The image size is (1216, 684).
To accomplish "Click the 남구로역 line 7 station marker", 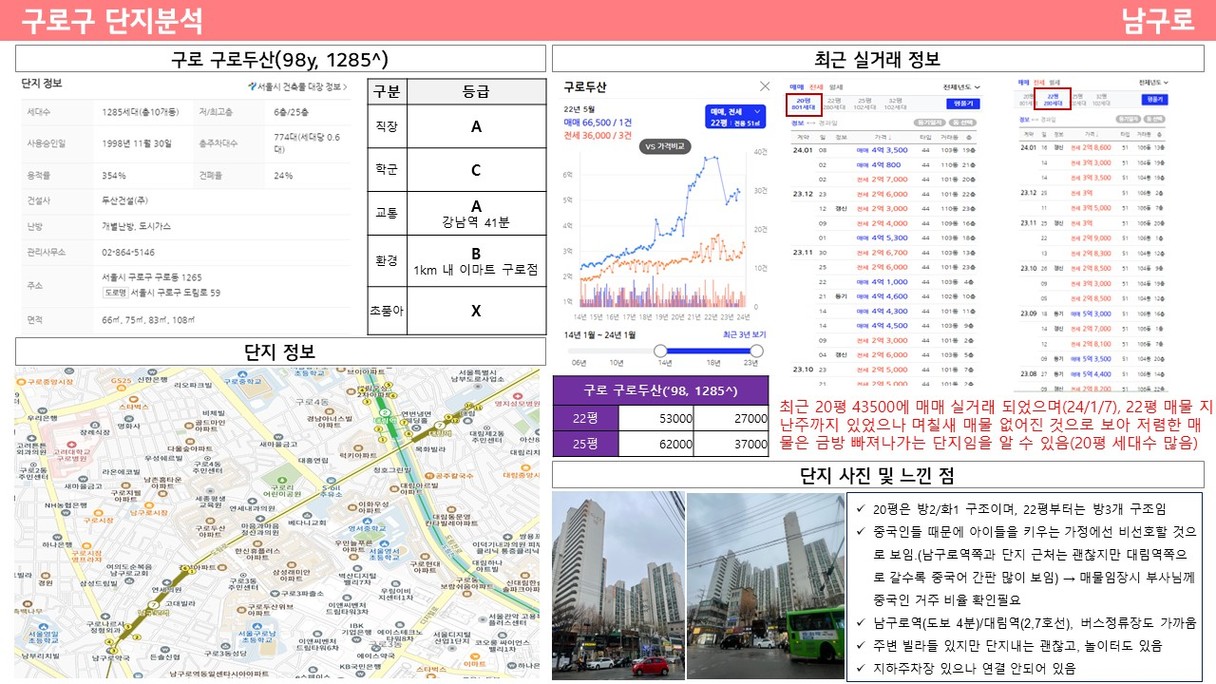I will point(153,605).
